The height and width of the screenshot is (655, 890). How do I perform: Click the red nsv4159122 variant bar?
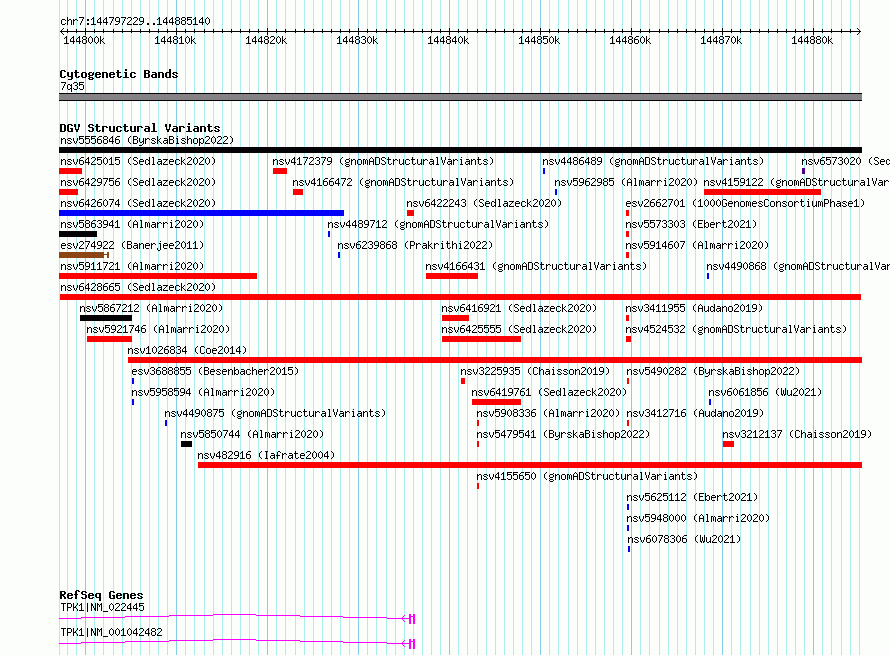coord(762,192)
